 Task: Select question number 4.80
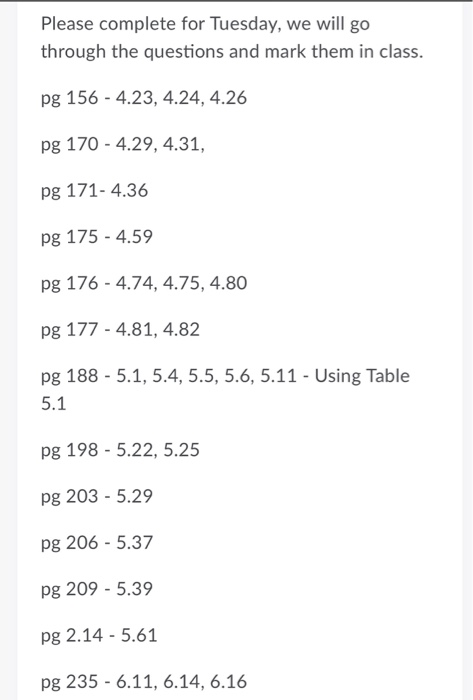click(228, 283)
